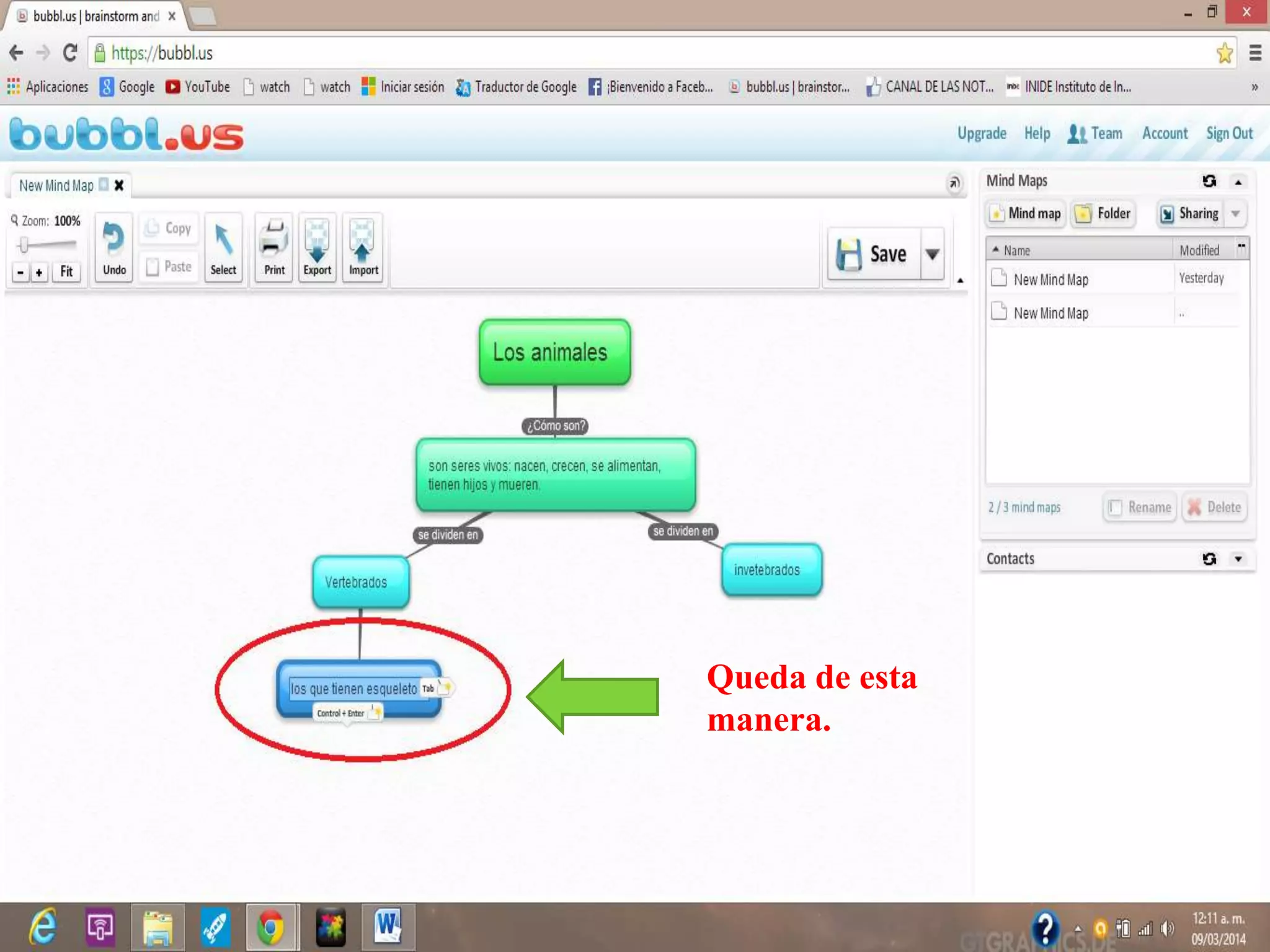Open the Save dropdown arrow
The image size is (1270, 952).
[x=932, y=254]
